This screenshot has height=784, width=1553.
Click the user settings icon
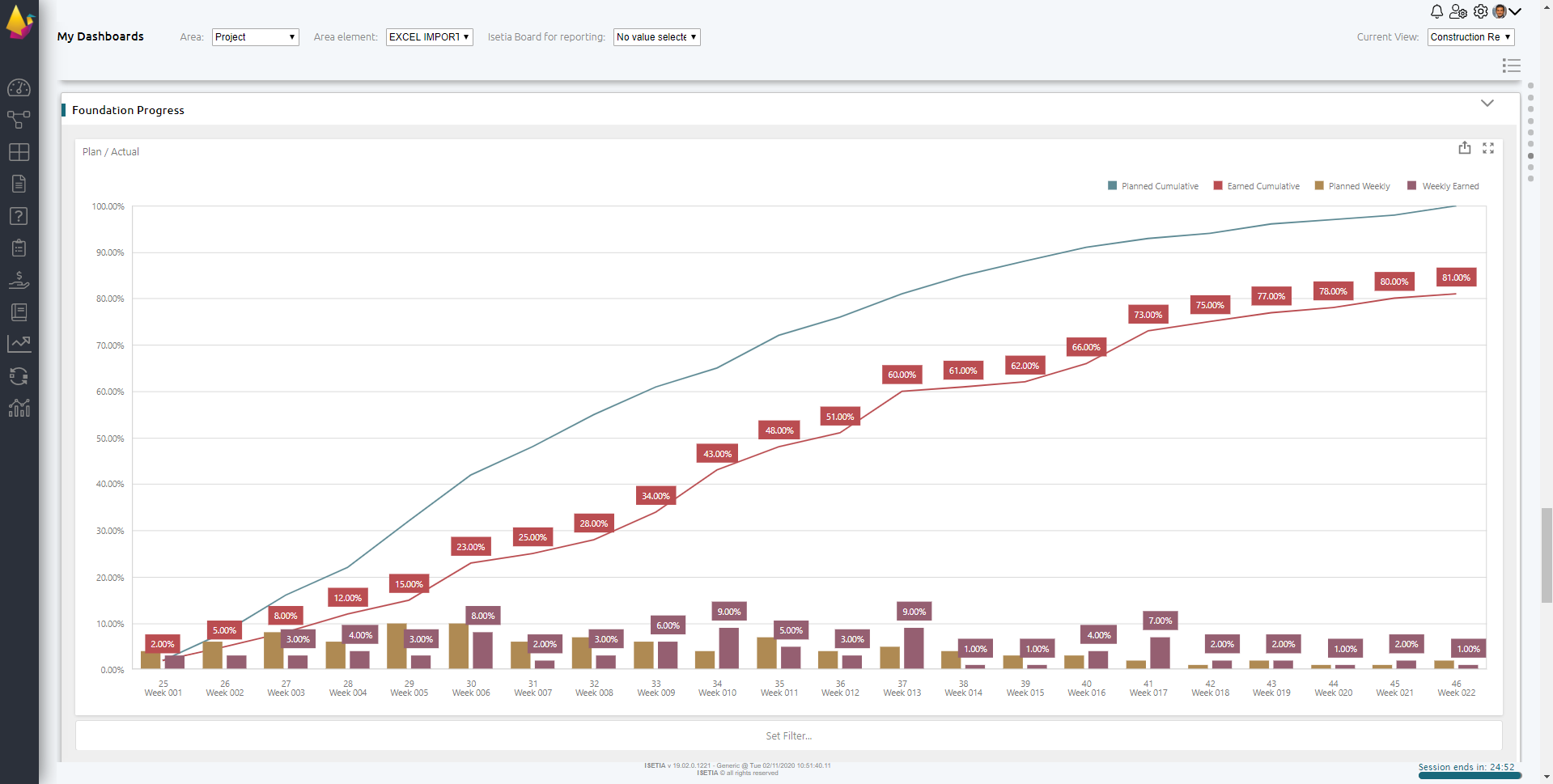pyautogui.click(x=1458, y=11)
